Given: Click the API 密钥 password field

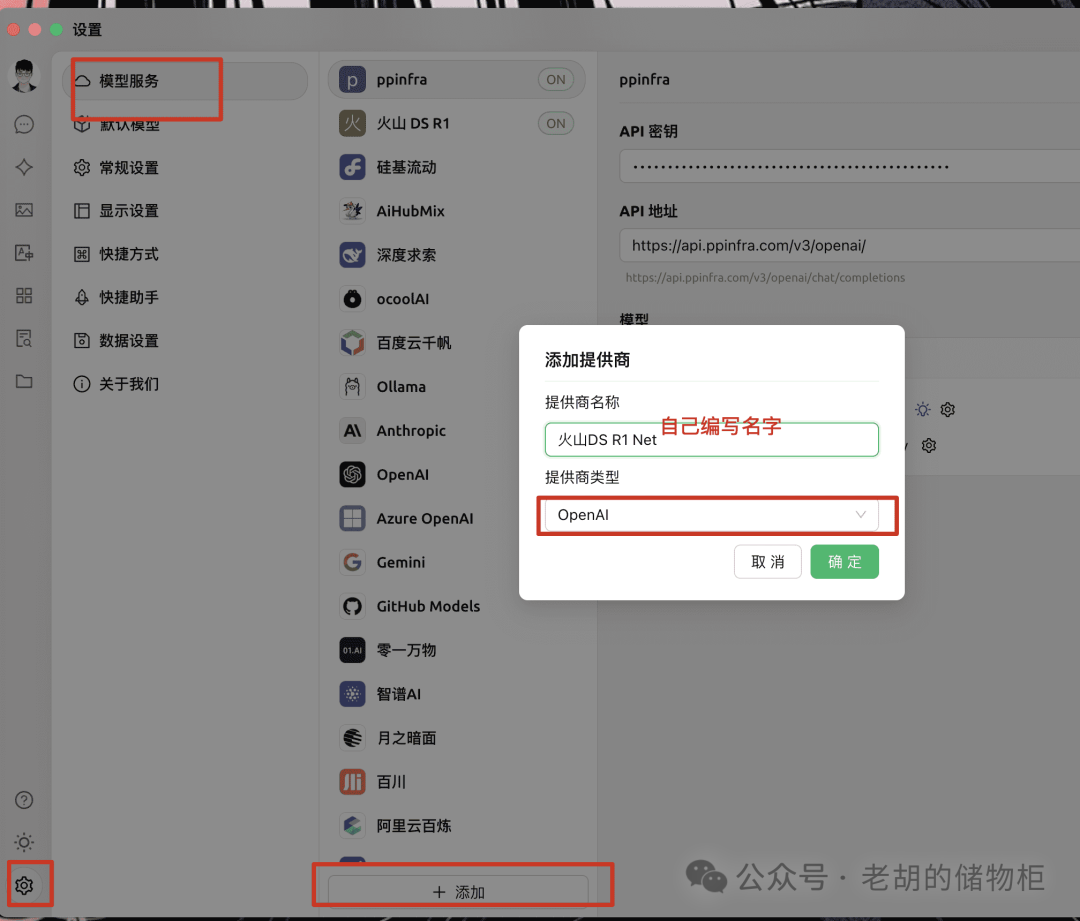Looking at the screenshot, I should click(x=849, y=166).
